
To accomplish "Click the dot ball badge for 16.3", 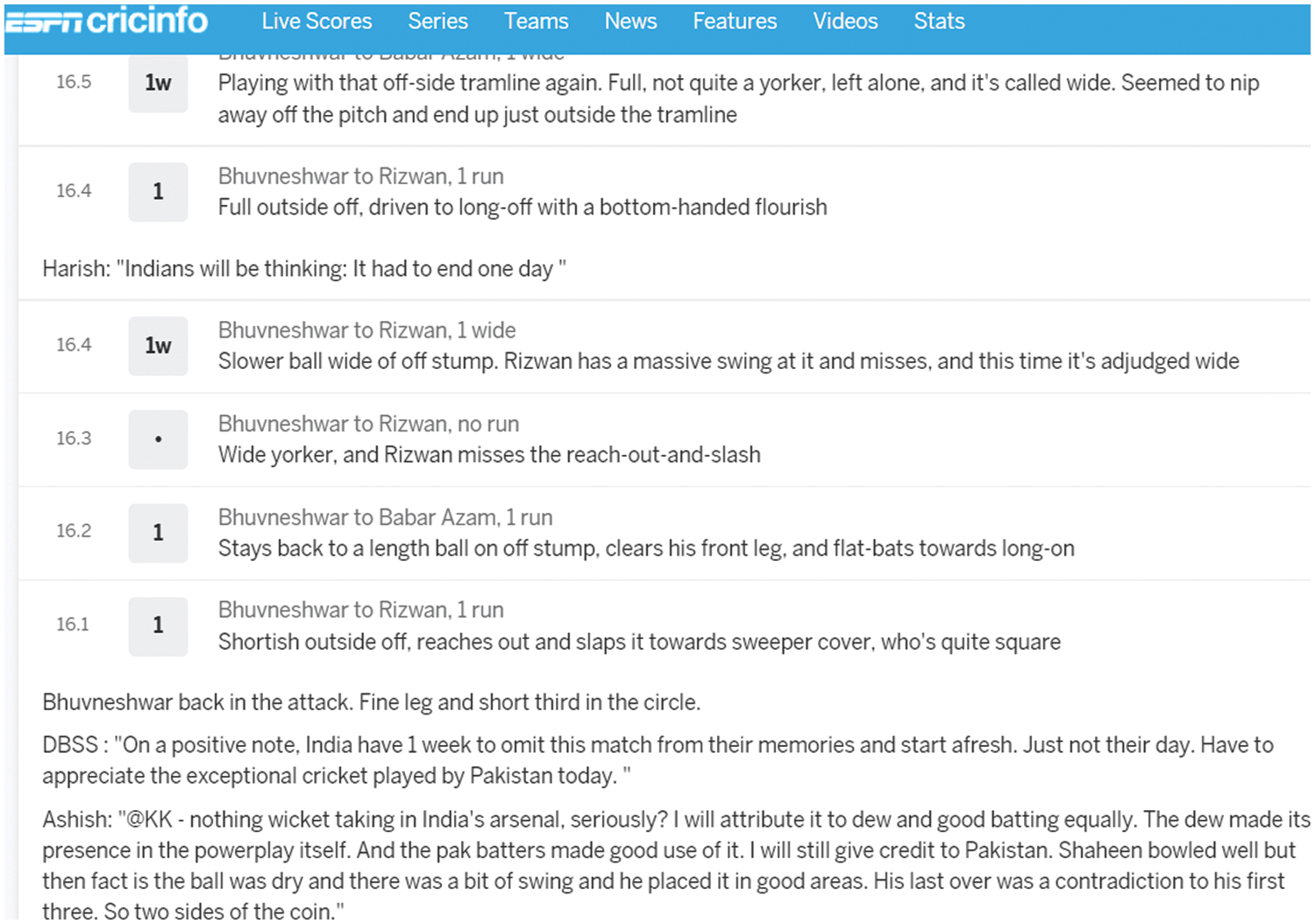I will 158,439.
